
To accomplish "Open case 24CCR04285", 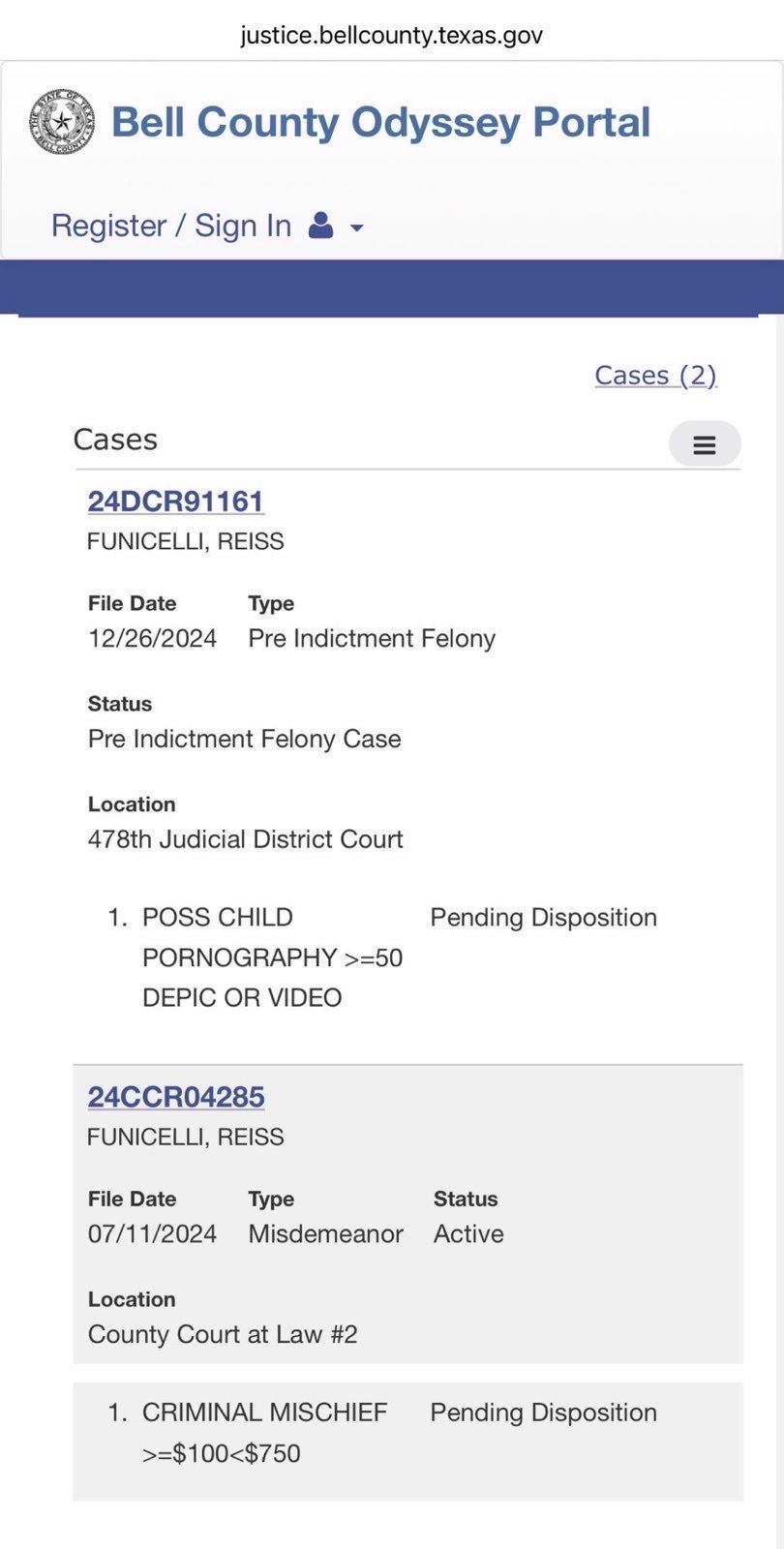I will tap(176, 1097).
